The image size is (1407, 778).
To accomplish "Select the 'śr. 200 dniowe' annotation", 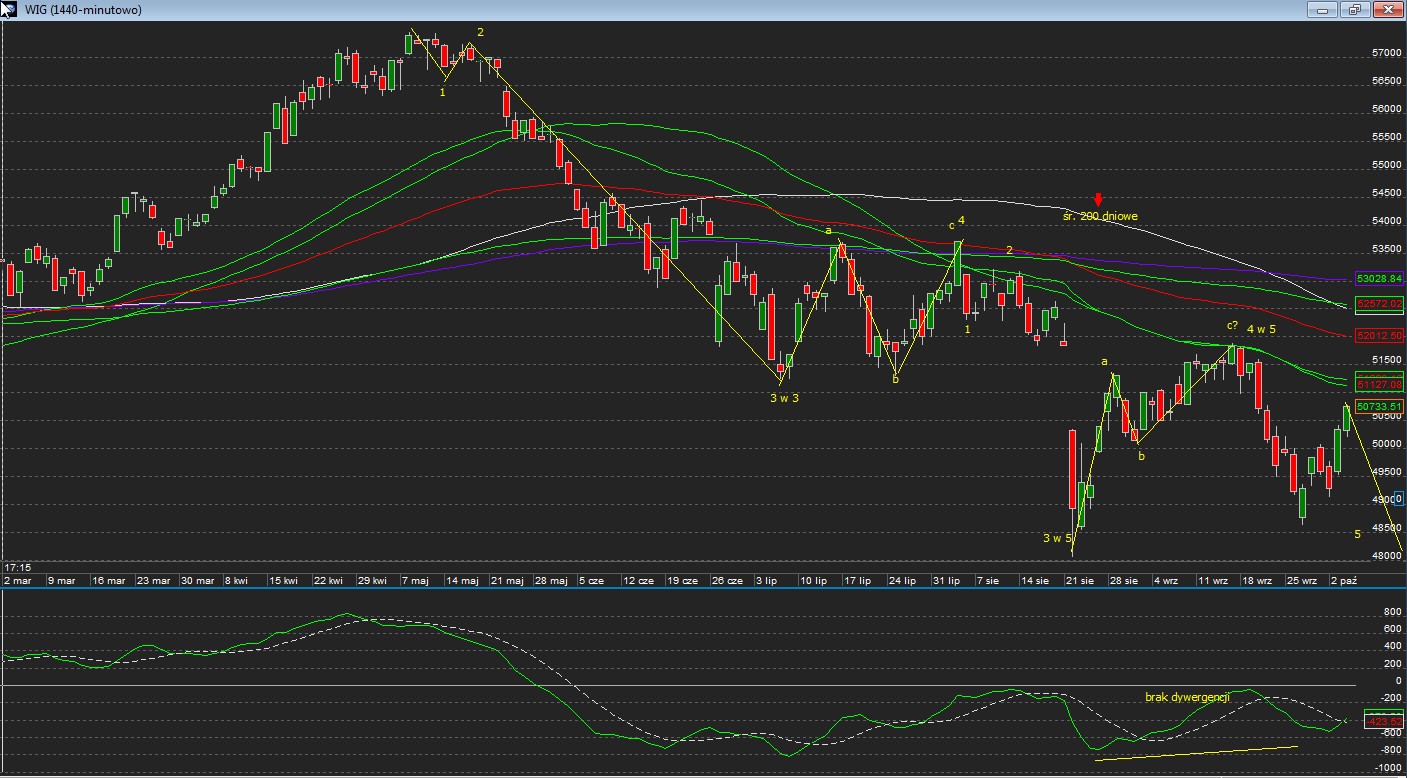I will point(1099,216).
